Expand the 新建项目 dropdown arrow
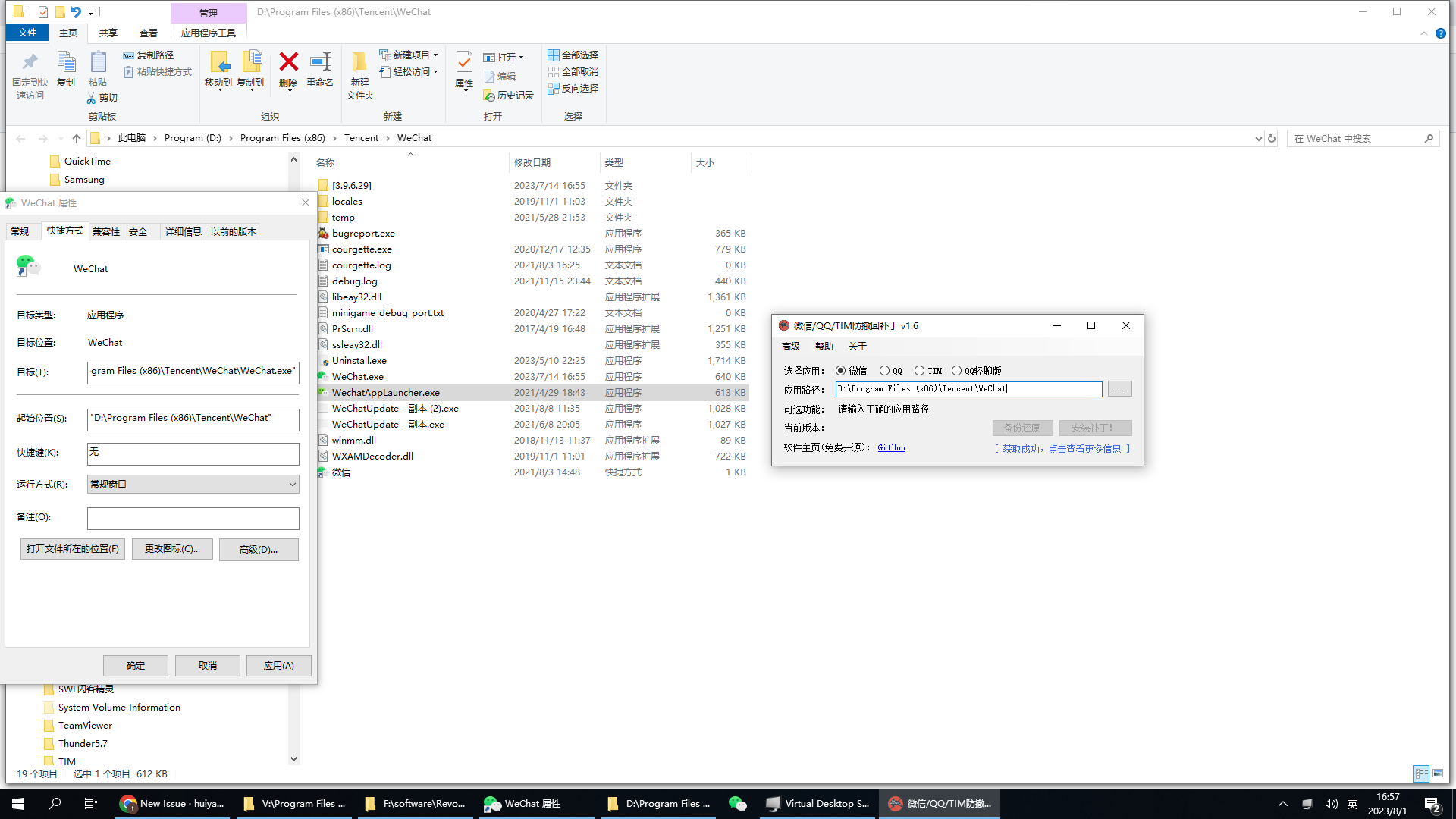This screenshot has height=819, width=1456. tap(435, 55)
